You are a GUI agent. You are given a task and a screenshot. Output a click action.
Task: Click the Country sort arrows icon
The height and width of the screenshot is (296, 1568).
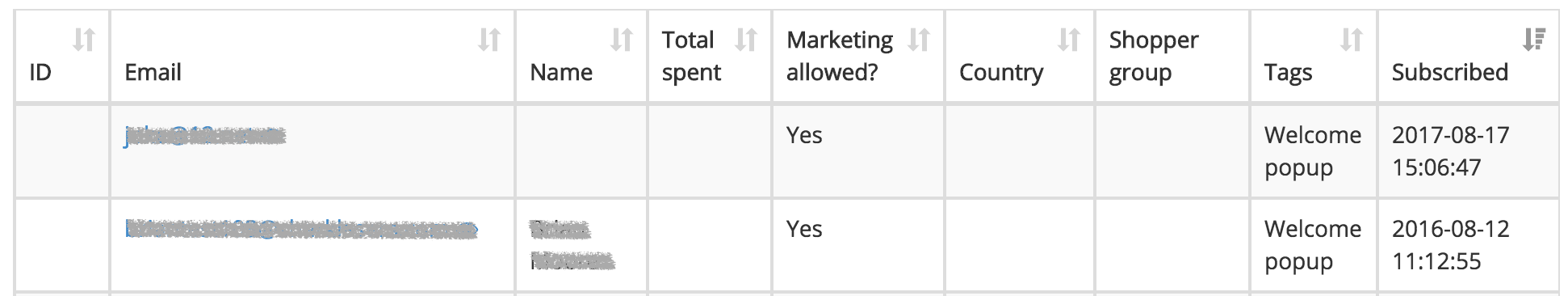click(1069, 39)
